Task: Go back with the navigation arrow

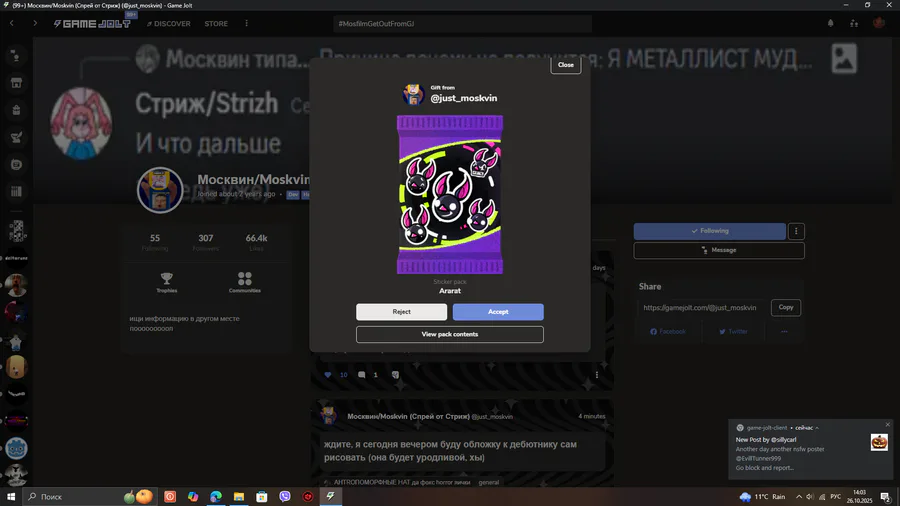Action: (11, 24)
